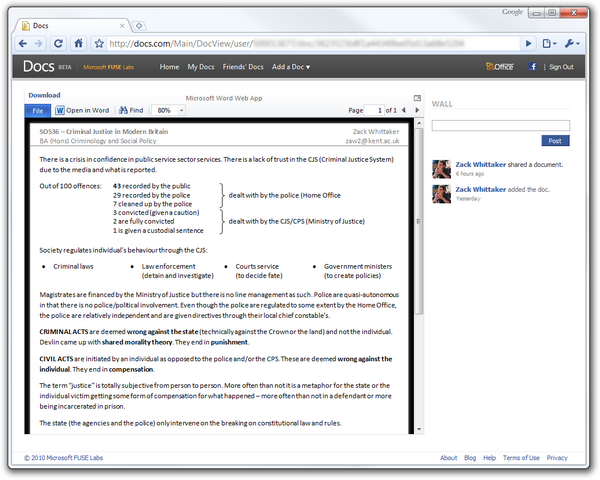The image size is (600, 480).
Task: Open Friends' Docs in the navigation bar
Action: pos(243,67)
